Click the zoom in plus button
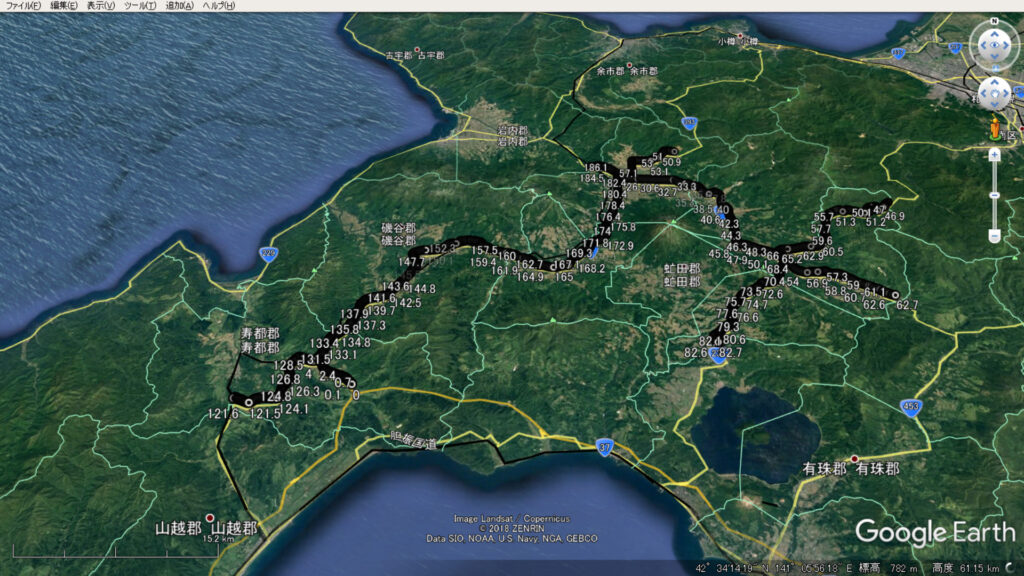 coord(994,155)
